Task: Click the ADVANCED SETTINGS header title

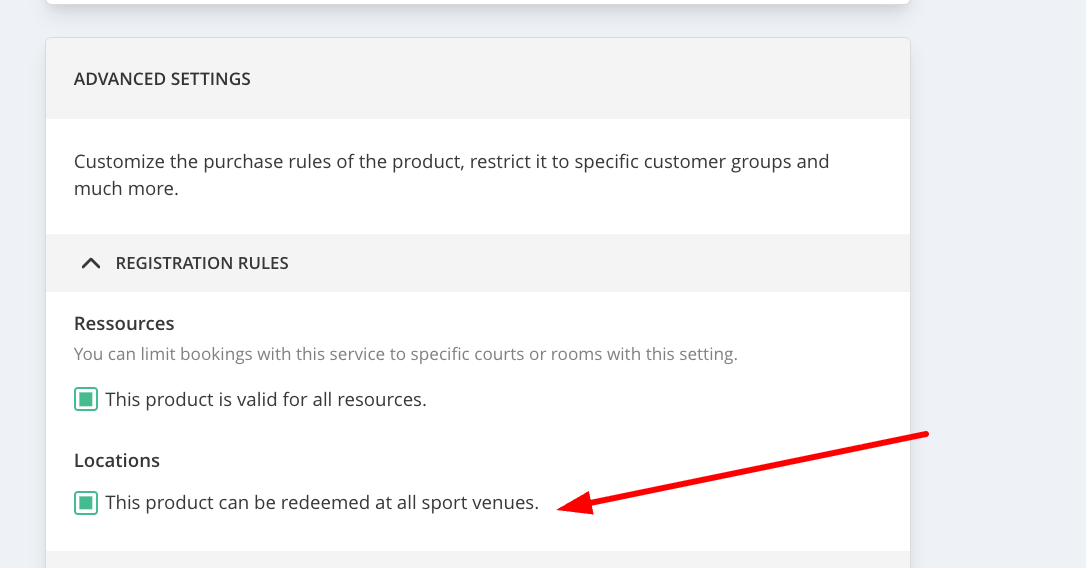Action: tap(162, 79)
